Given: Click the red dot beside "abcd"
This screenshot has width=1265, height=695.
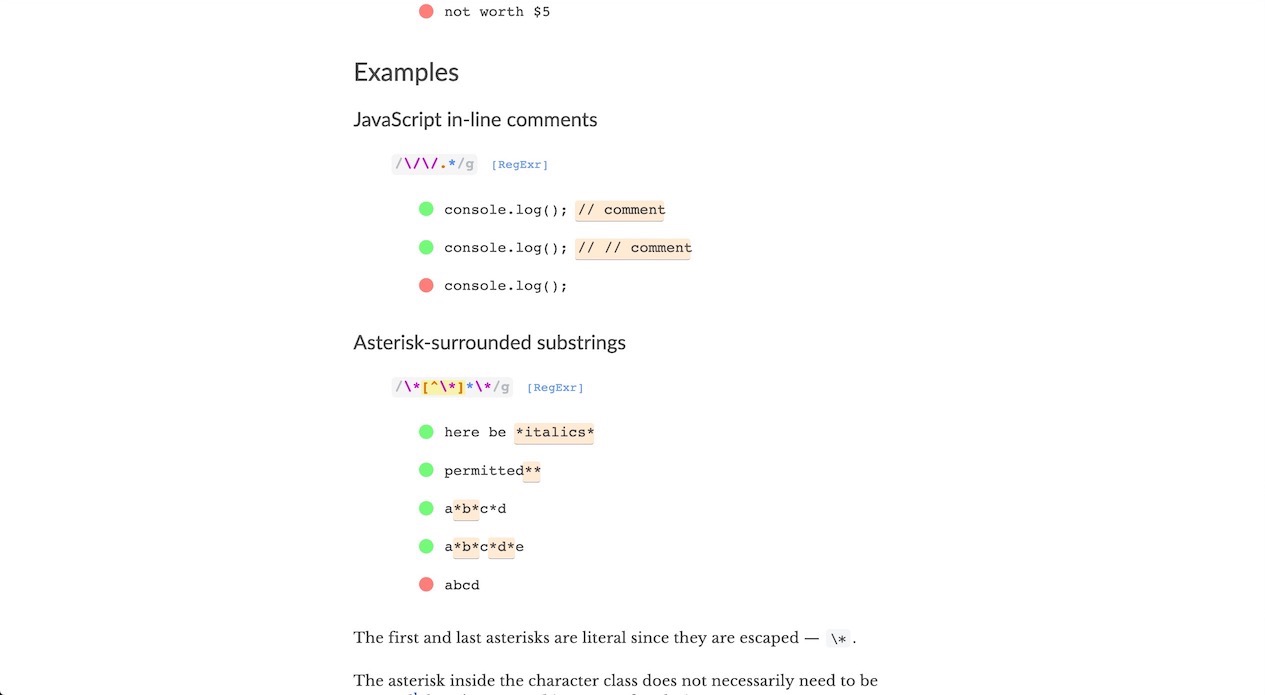Looking at the screenshot, I should click(426, 584).
